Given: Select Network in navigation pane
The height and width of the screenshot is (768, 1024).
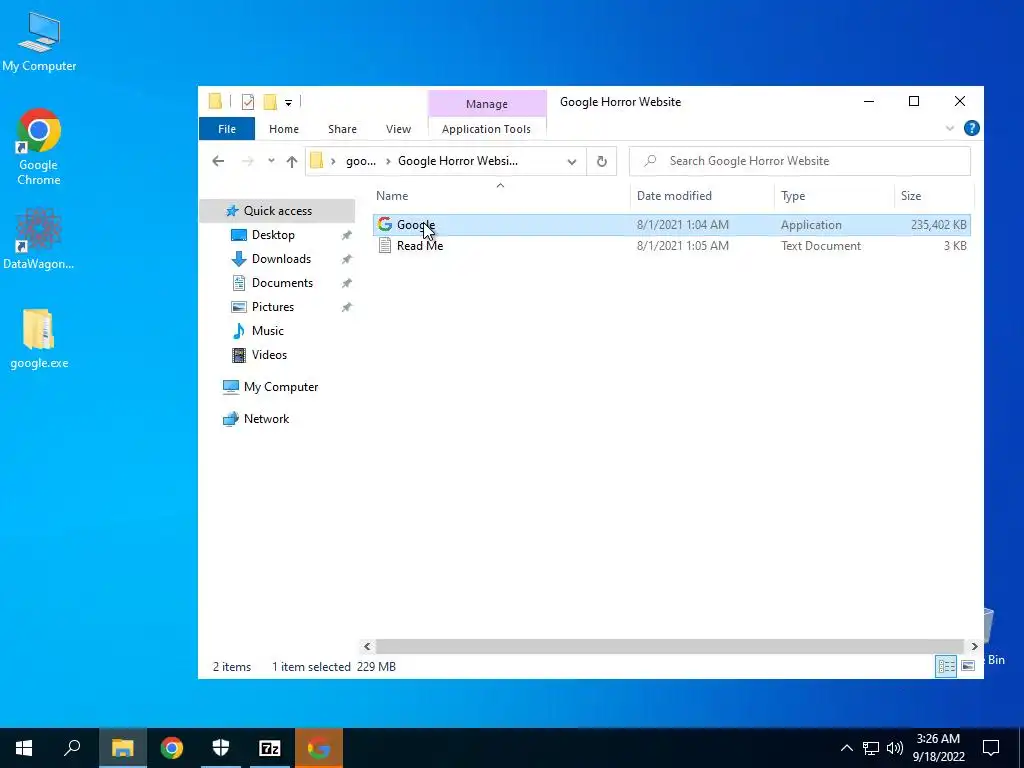Looking at the screenshot, I should pyautogui.click(x=266, y=419).
